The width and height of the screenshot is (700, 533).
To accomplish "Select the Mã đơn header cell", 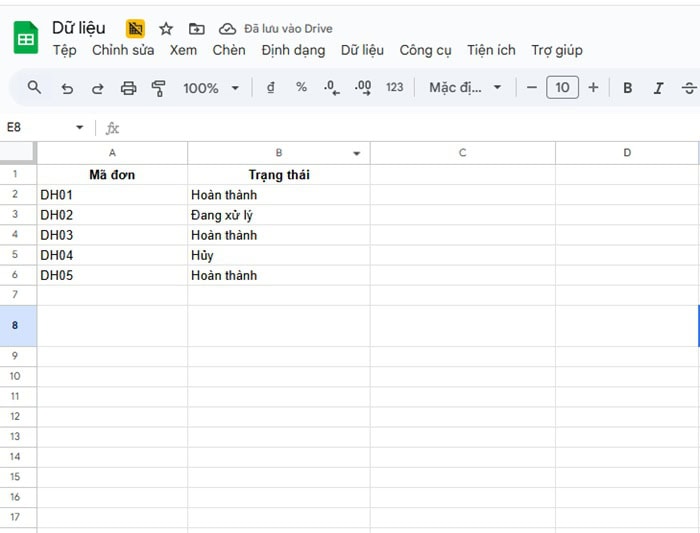I will (x=112, y=175).
